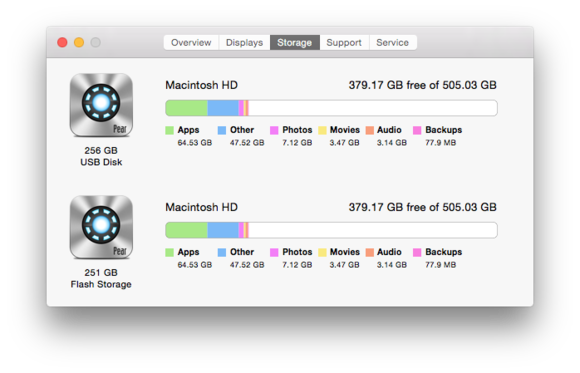The image size is (580, 373).
Task: Minimize the window with the yellow button
Action: pos(79,43)
